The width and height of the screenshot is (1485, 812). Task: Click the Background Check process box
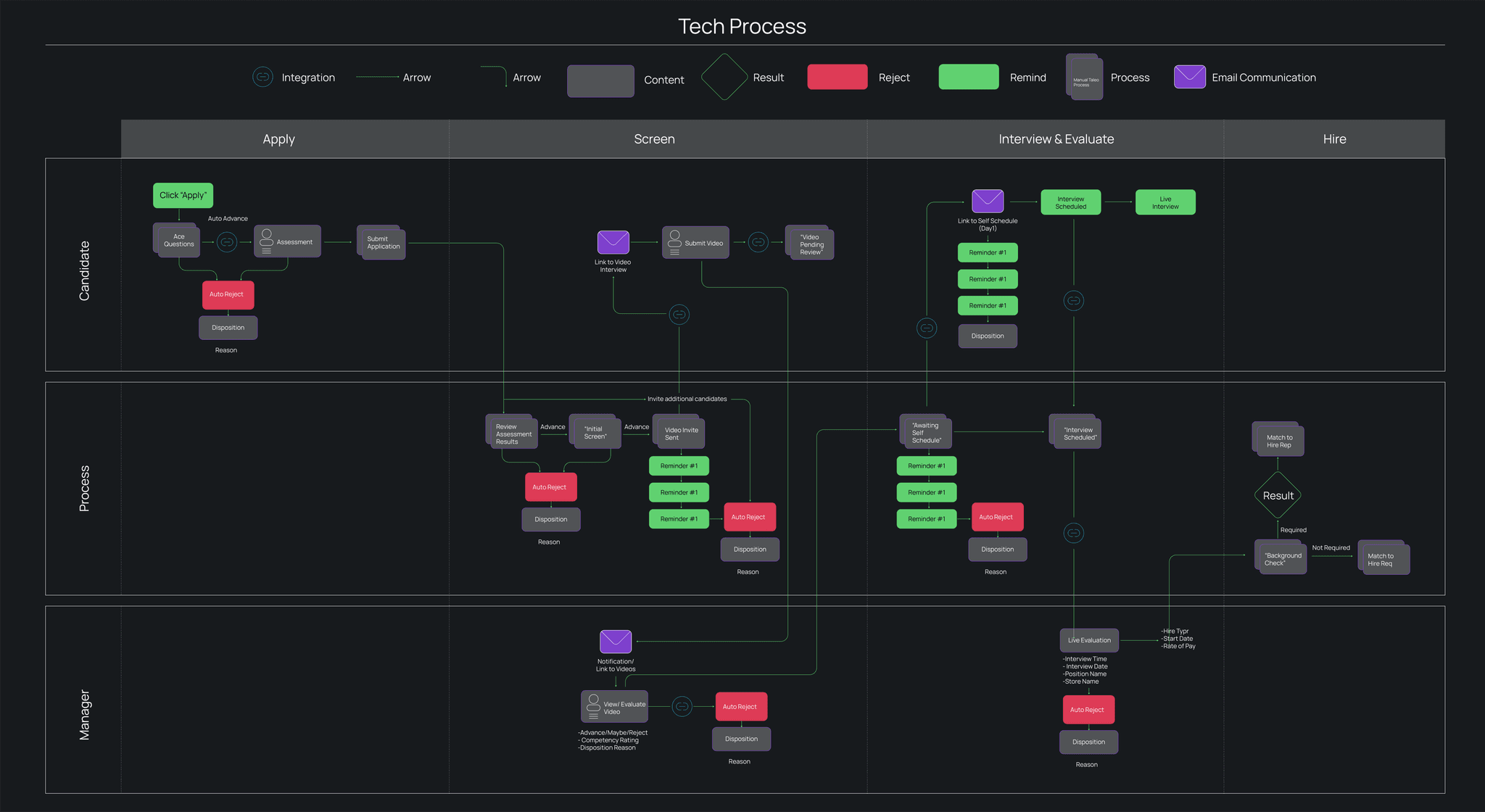1281,558
